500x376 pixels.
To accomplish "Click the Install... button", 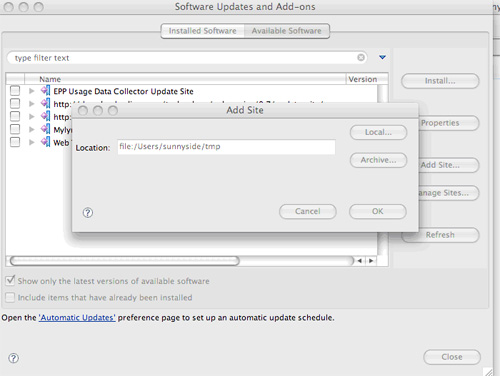I will 440,81.
